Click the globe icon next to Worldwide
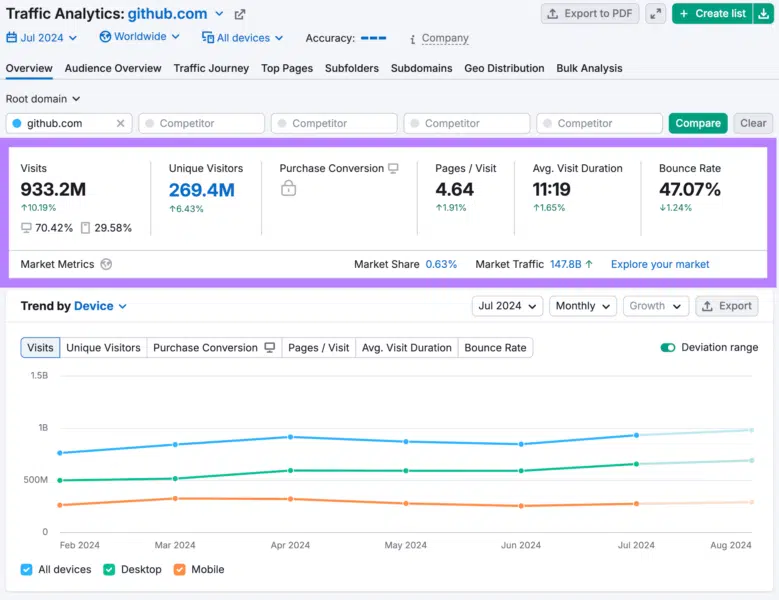Viewport: 779px width, 600px height. coord(105,37)
